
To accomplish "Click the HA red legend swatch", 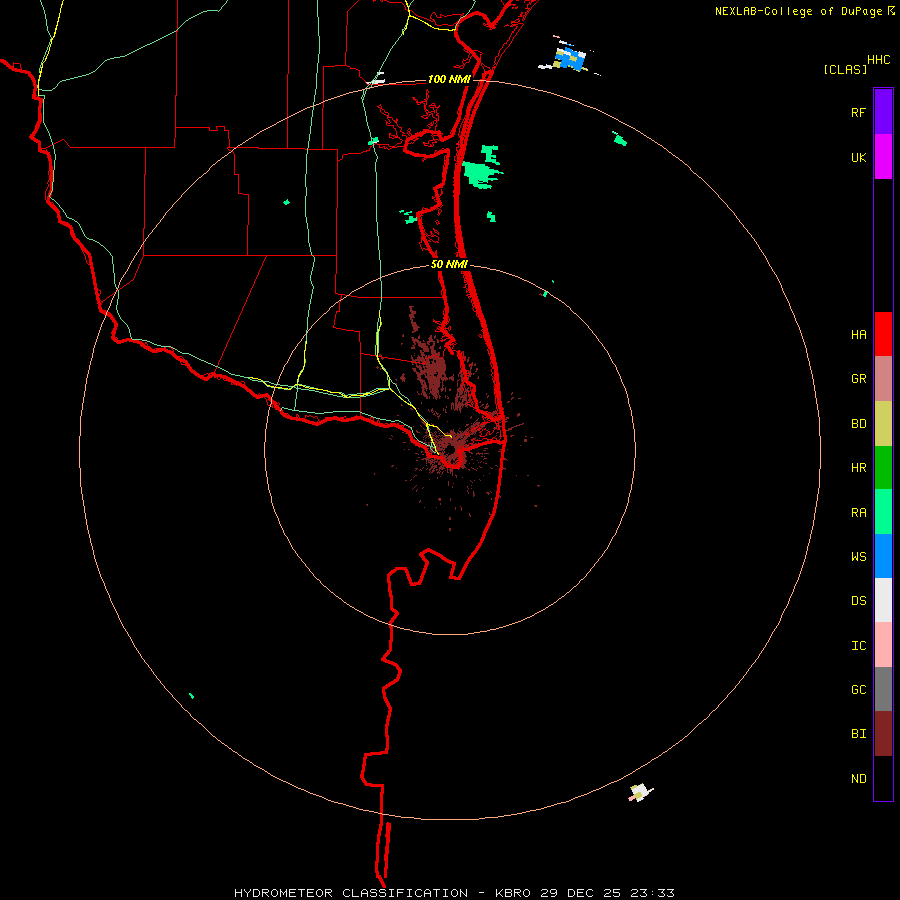I will click(883, 334).
